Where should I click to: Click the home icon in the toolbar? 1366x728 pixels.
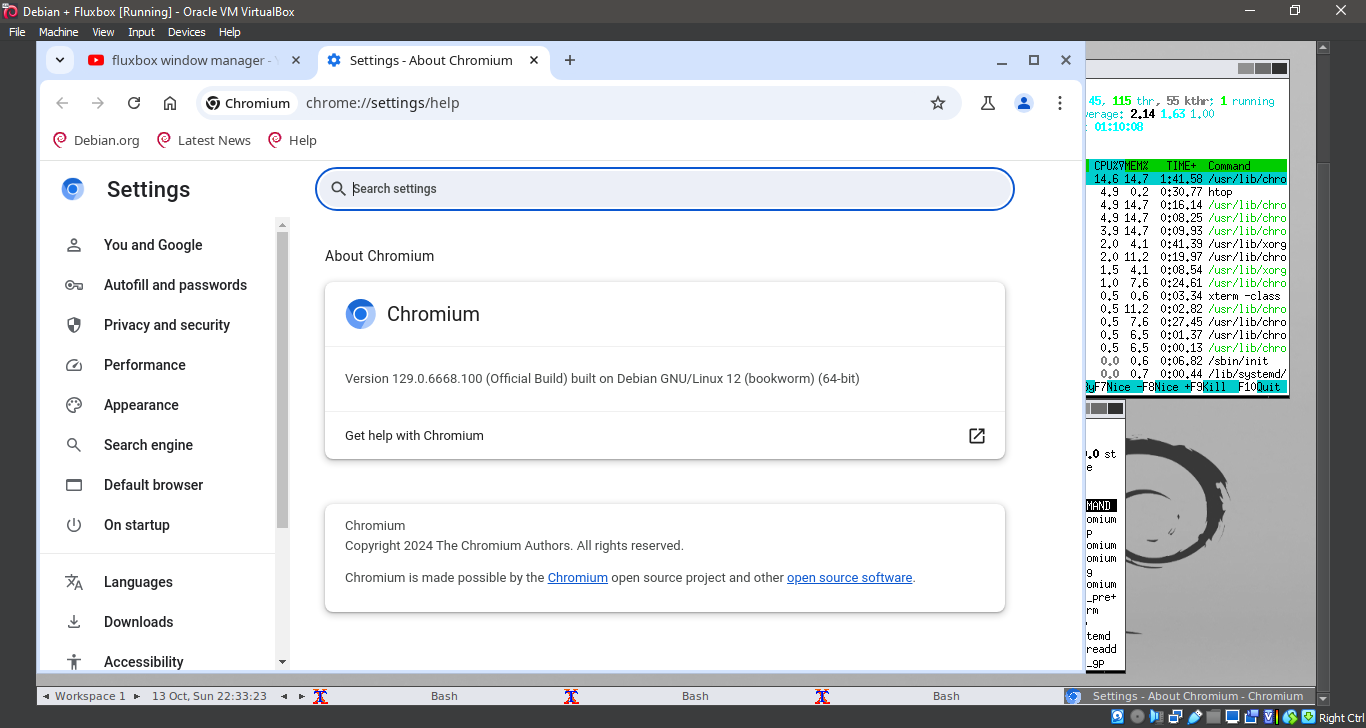pyautogui.click(x=170, y=103)
